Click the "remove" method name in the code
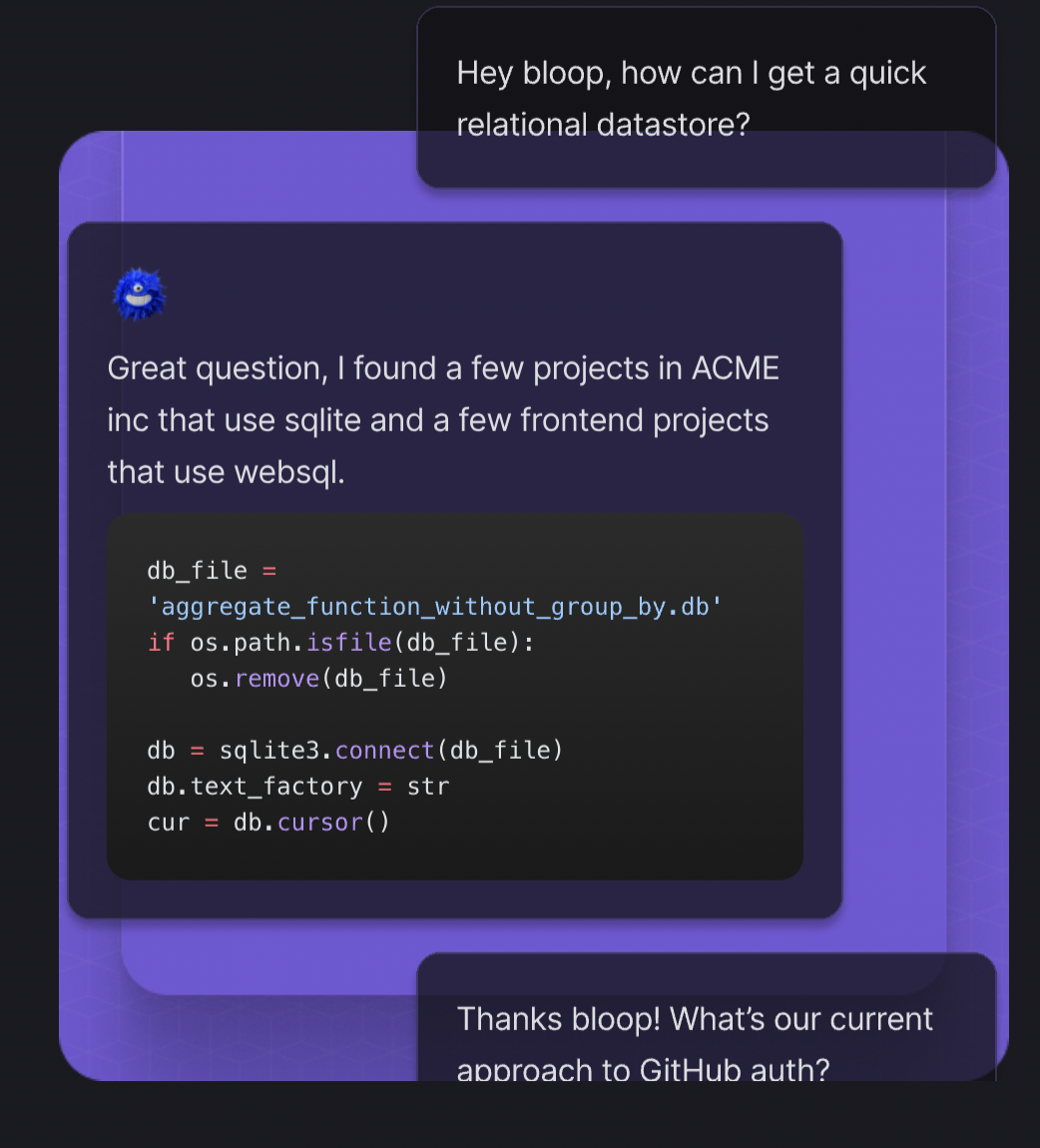The image size is (1040, 1148). (276, 679)
